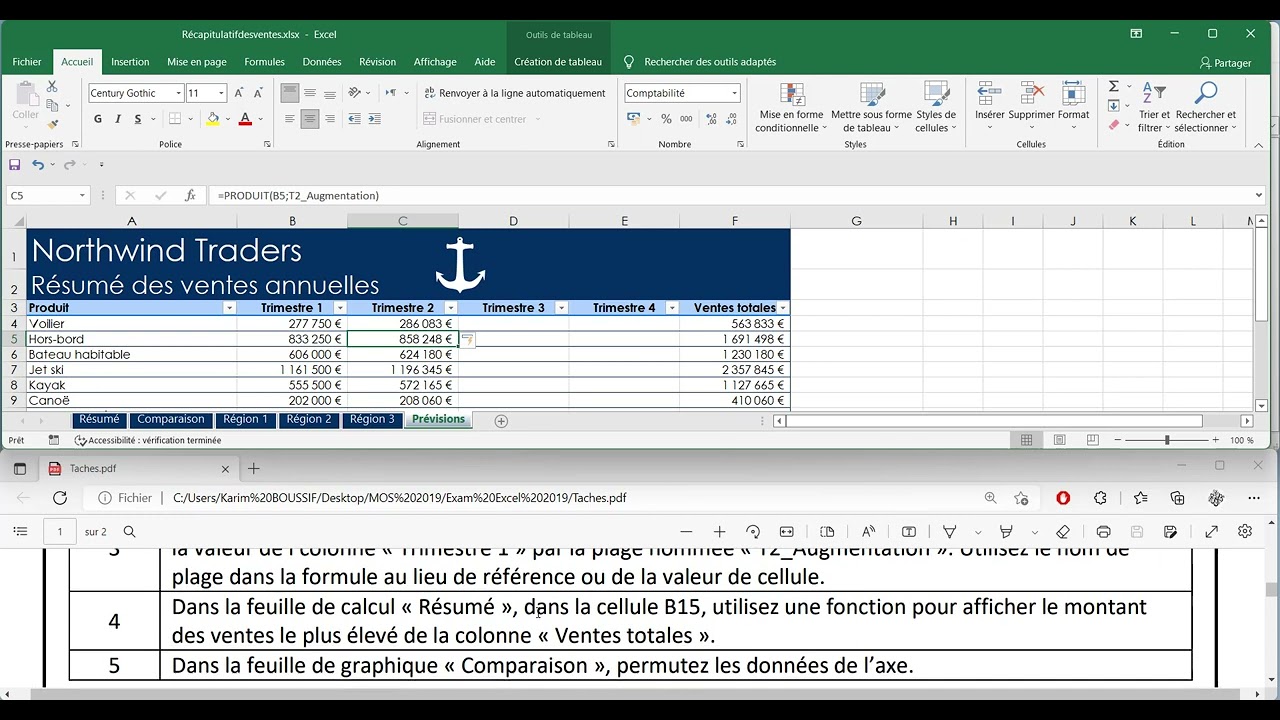This screenshot has width=1280, height=720.
Task: Switch to the Comparaison sheet tab
Action: click(171, 420)
